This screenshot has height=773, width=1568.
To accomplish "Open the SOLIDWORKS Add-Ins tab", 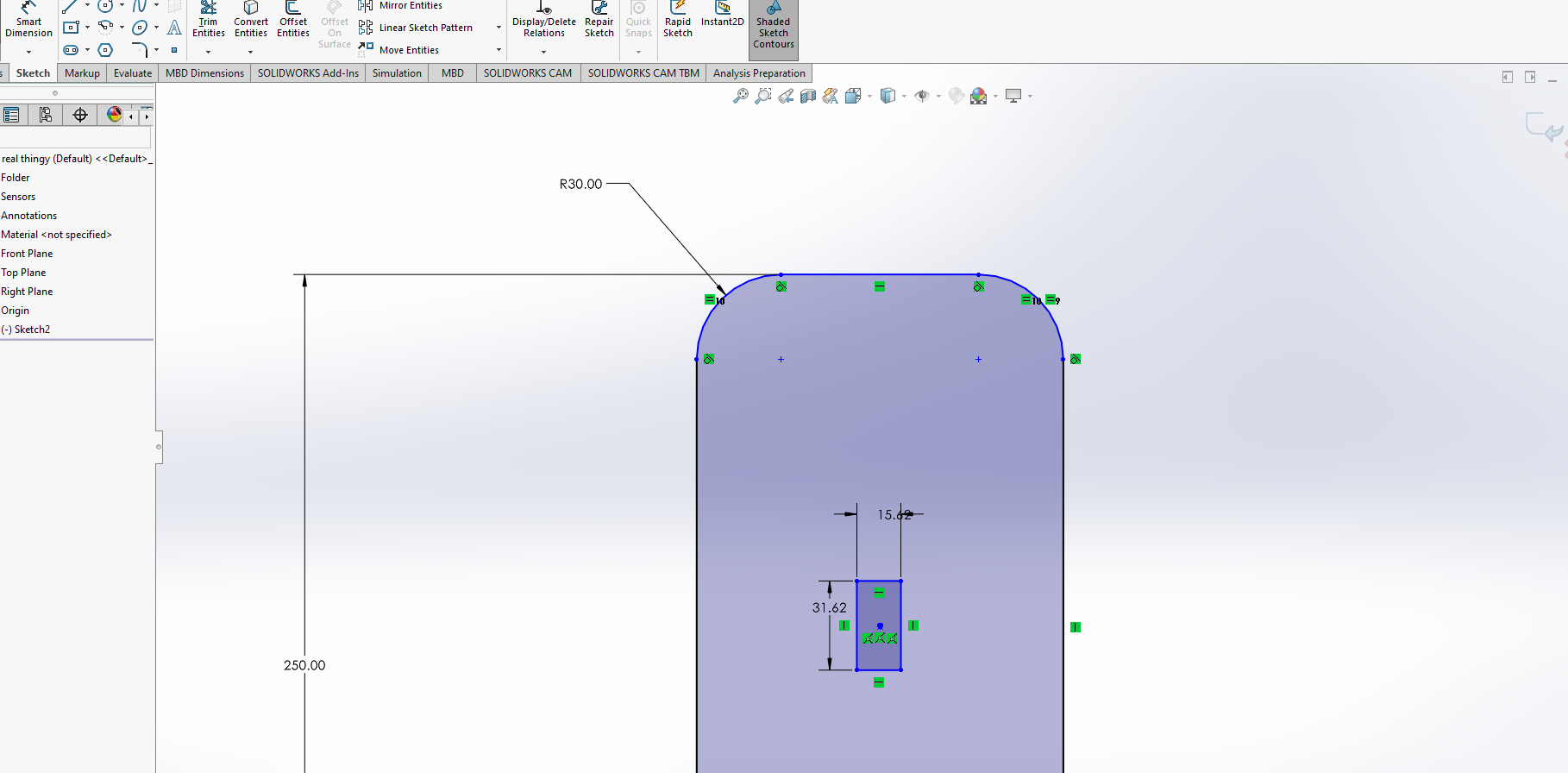I will click(308, 73).
